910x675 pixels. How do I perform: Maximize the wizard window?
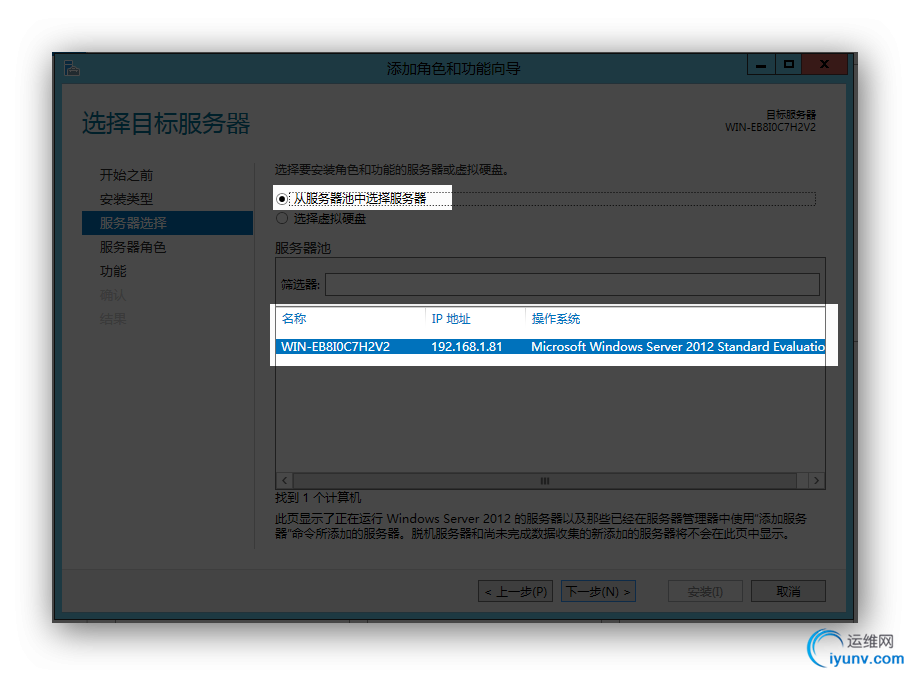(788, 65)
